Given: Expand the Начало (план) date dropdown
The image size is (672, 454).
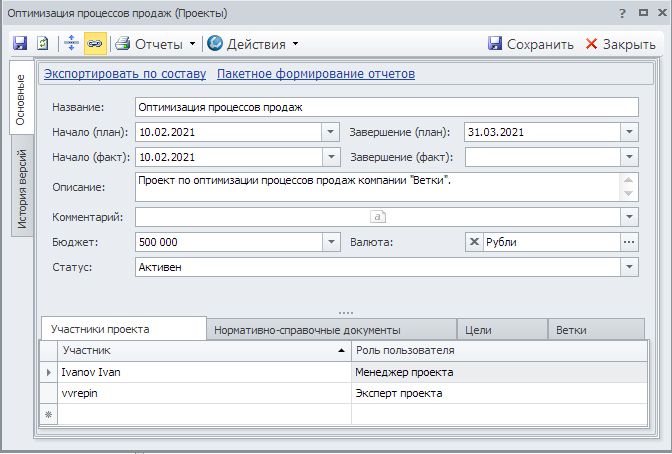Looking at the screenshot, I should [331, 132].
